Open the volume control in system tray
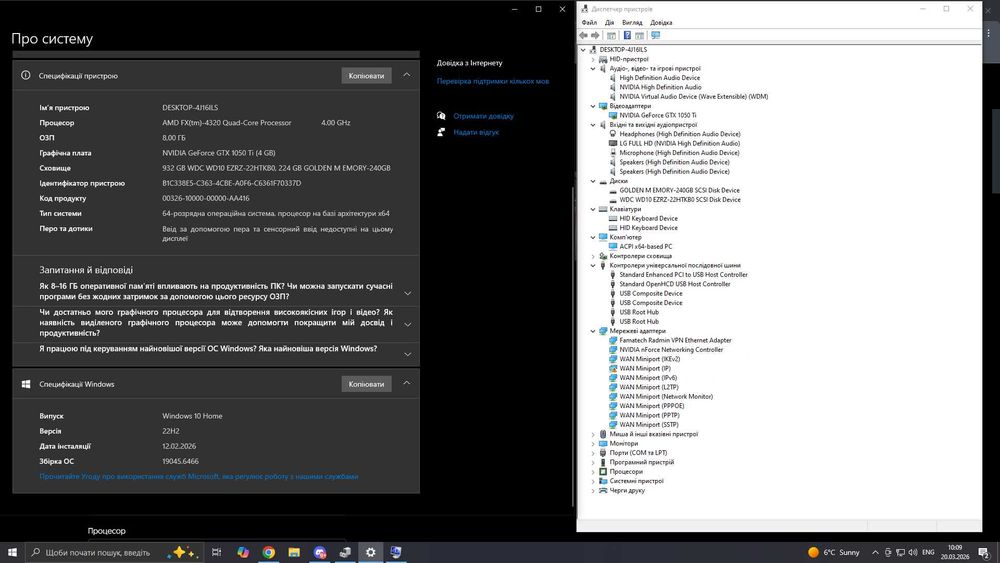Viewport: 1000px width, 563px height. (913, 552)
